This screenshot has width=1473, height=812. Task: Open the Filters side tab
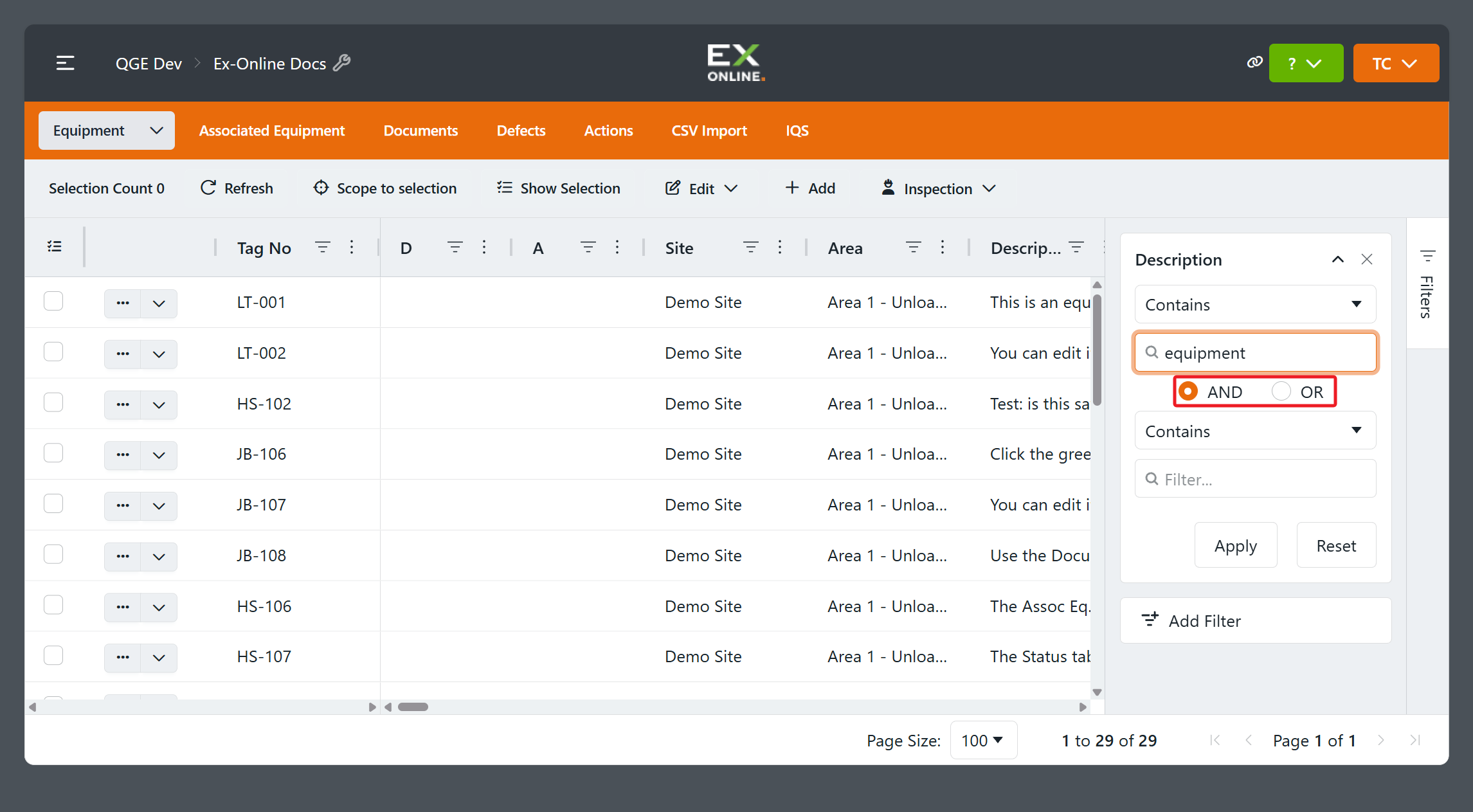tap(1427, 284)
